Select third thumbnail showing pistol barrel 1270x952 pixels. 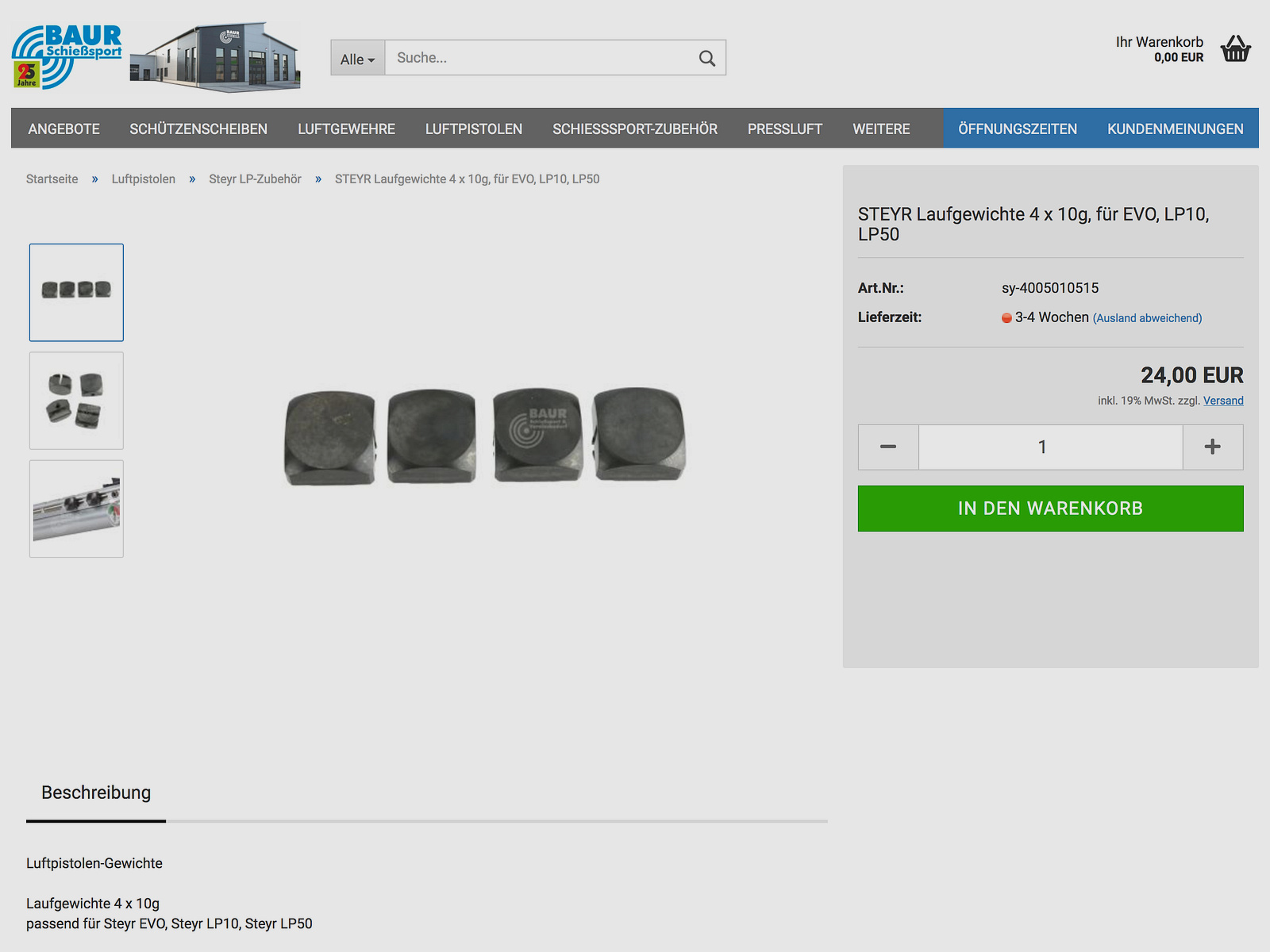tap(76, 509)
